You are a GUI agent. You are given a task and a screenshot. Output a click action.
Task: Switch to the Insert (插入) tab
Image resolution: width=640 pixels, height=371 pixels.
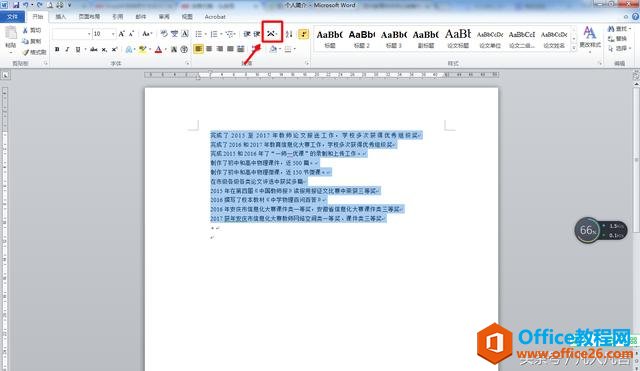pyautogui.click(x=61, y=17)
